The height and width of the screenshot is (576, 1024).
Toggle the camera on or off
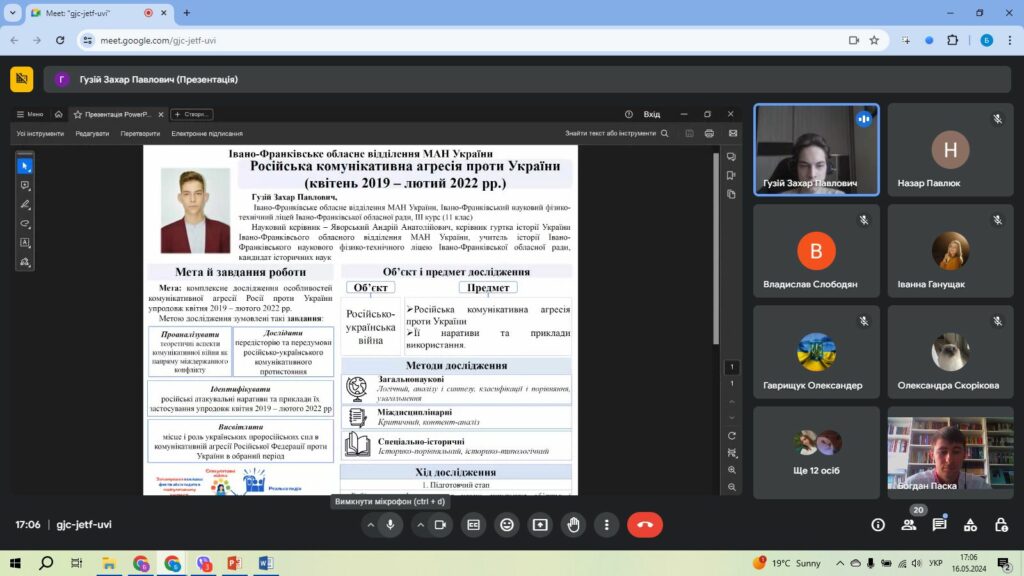point(440,524)
